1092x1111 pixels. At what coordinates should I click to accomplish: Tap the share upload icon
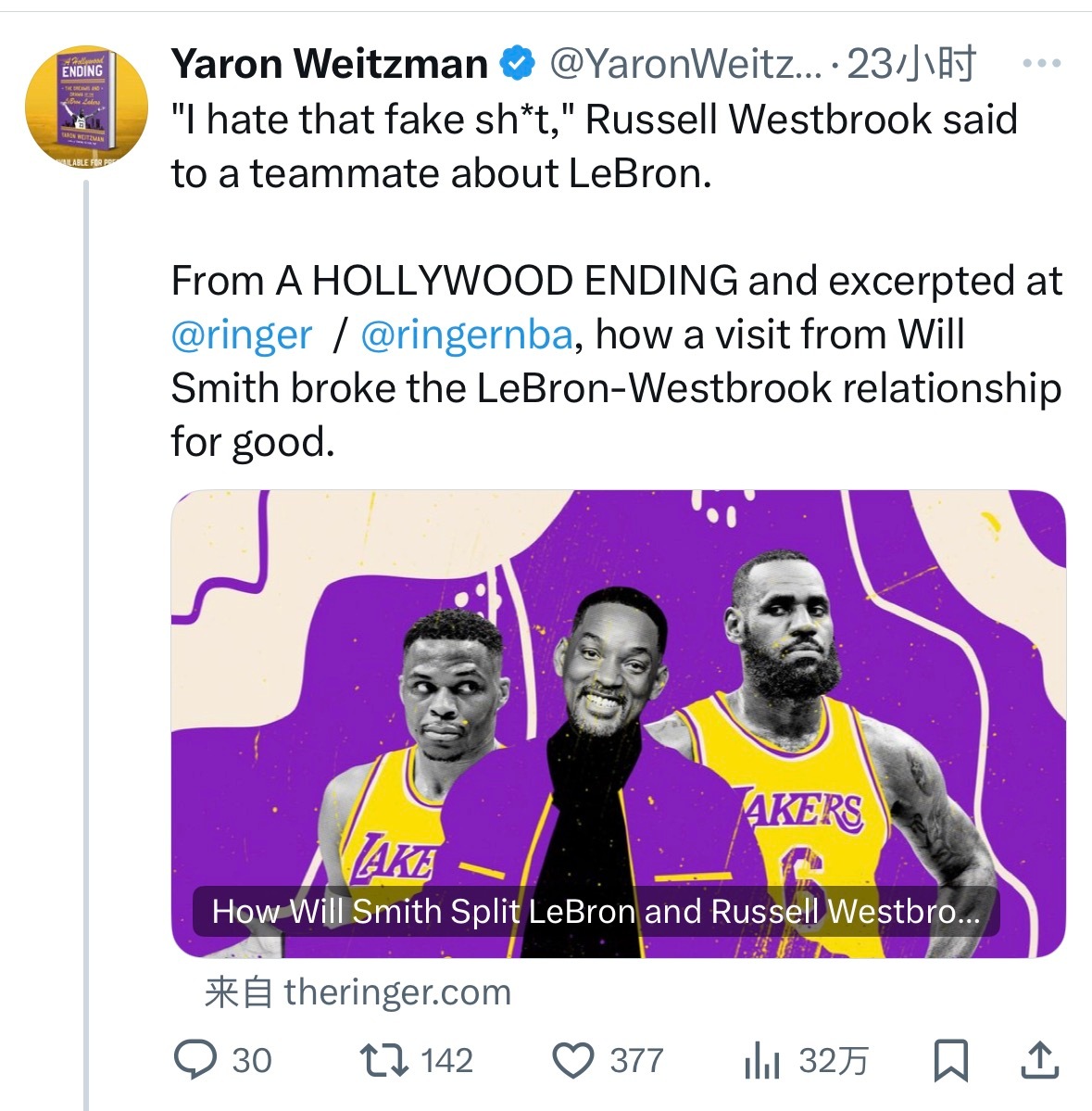1039,1060
